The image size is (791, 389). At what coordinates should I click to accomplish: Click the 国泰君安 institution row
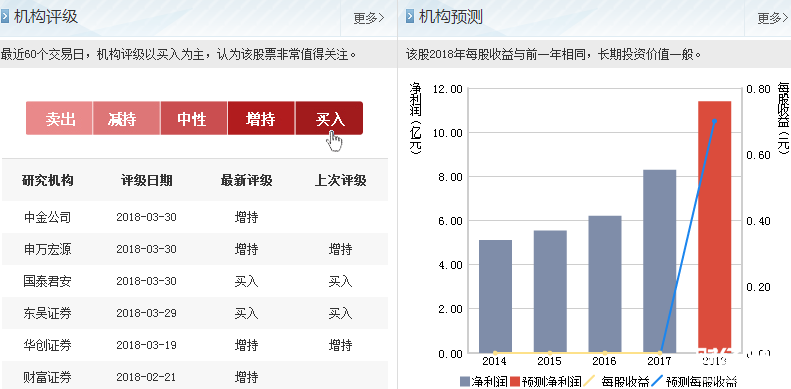[195, 281]
